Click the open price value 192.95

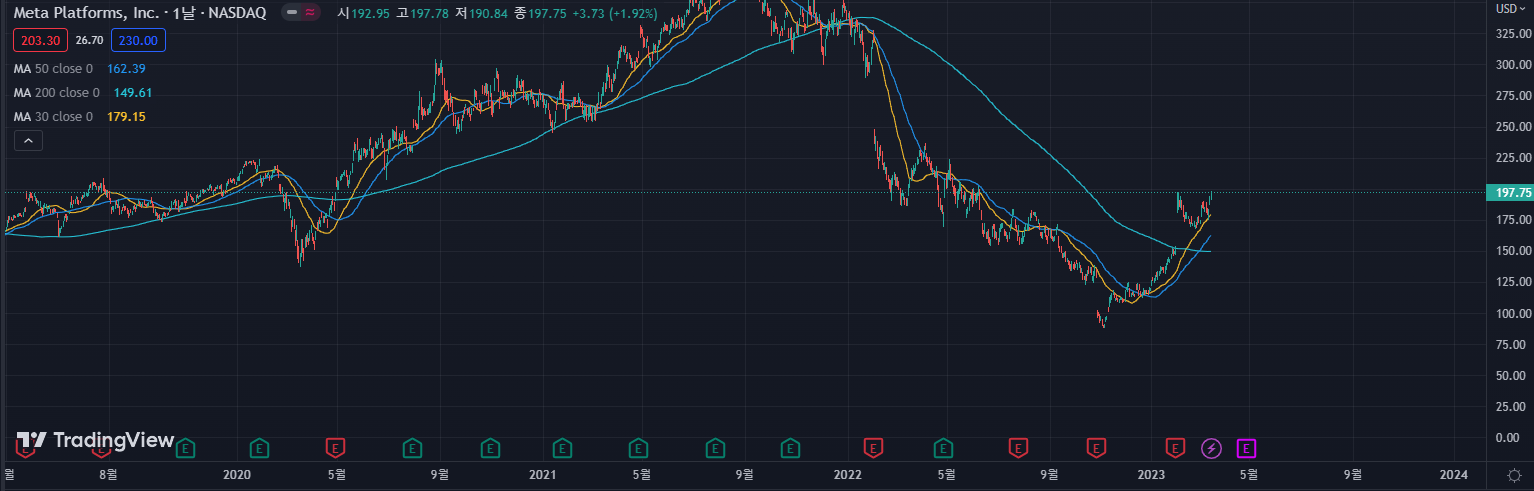370,13
